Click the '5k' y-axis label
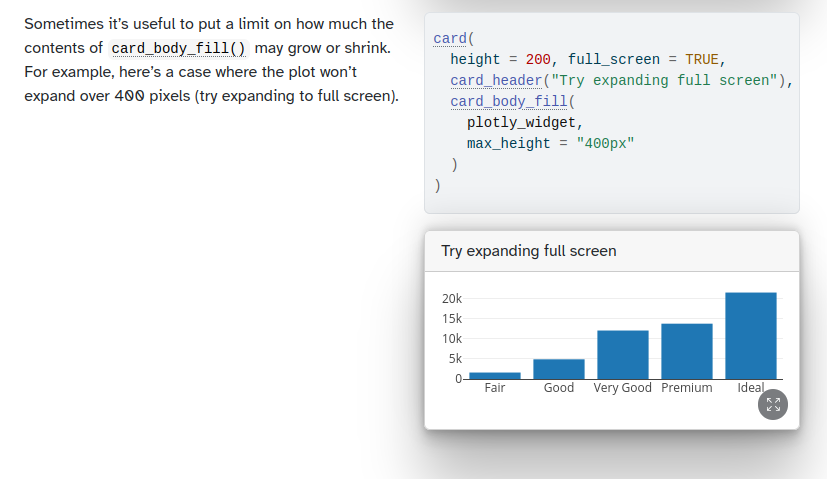 (x=455, y=359)
